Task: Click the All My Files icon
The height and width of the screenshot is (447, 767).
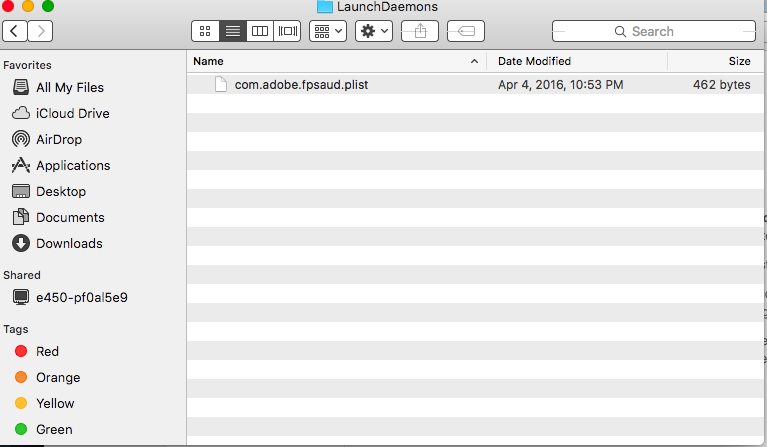Action: [21, 87]
